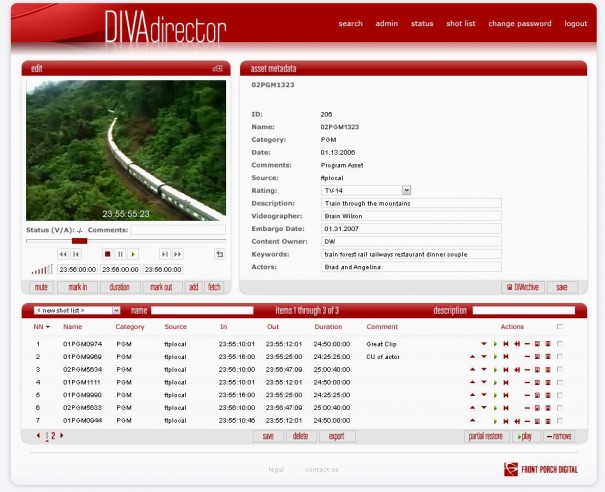Jump to the start of the clip
The height and width of the screenshot is (492, 605).
76,254
